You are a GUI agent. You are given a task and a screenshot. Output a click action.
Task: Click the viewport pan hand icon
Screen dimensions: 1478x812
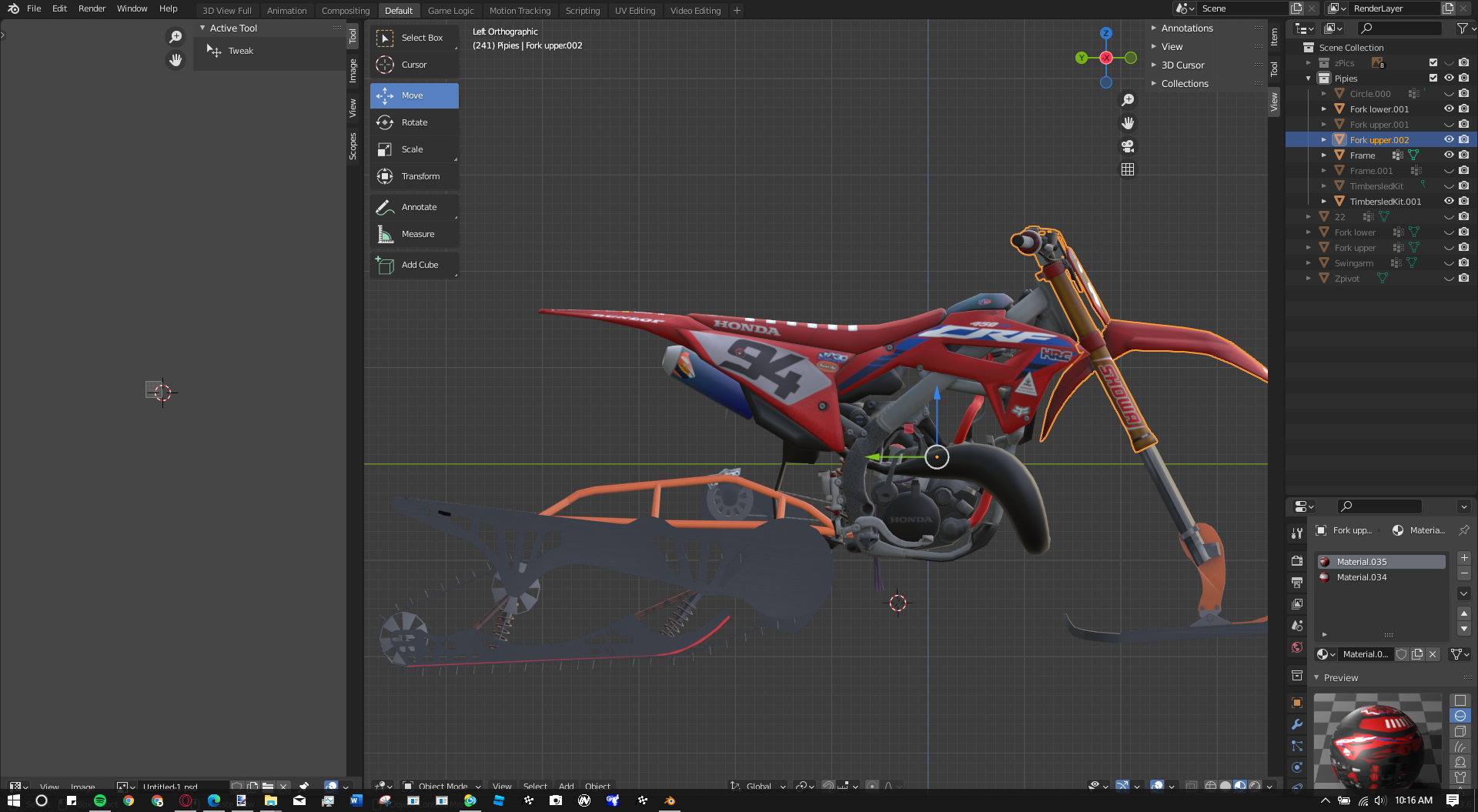click(1128, 123)
